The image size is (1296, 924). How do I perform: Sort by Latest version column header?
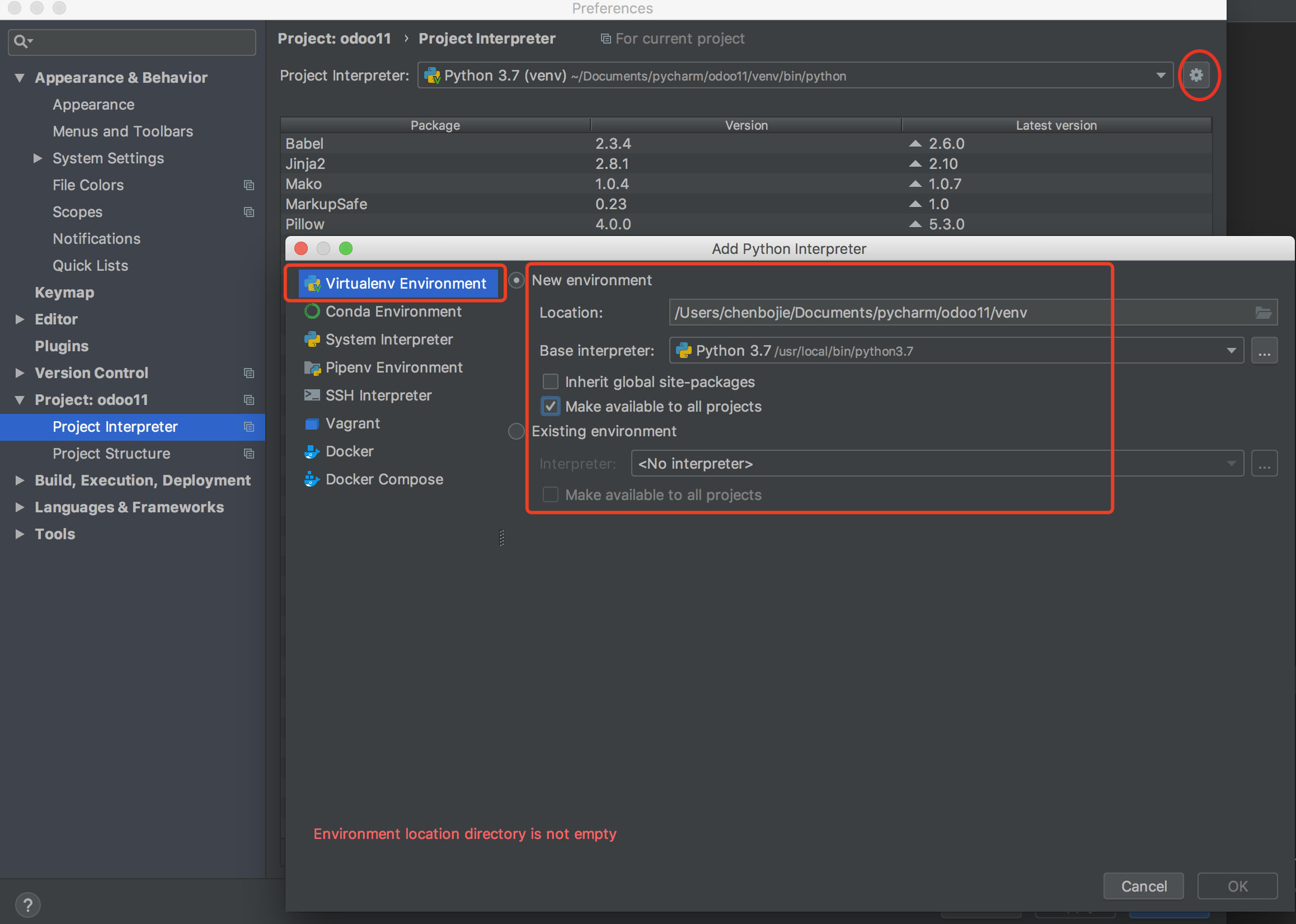click(1056, 125)
